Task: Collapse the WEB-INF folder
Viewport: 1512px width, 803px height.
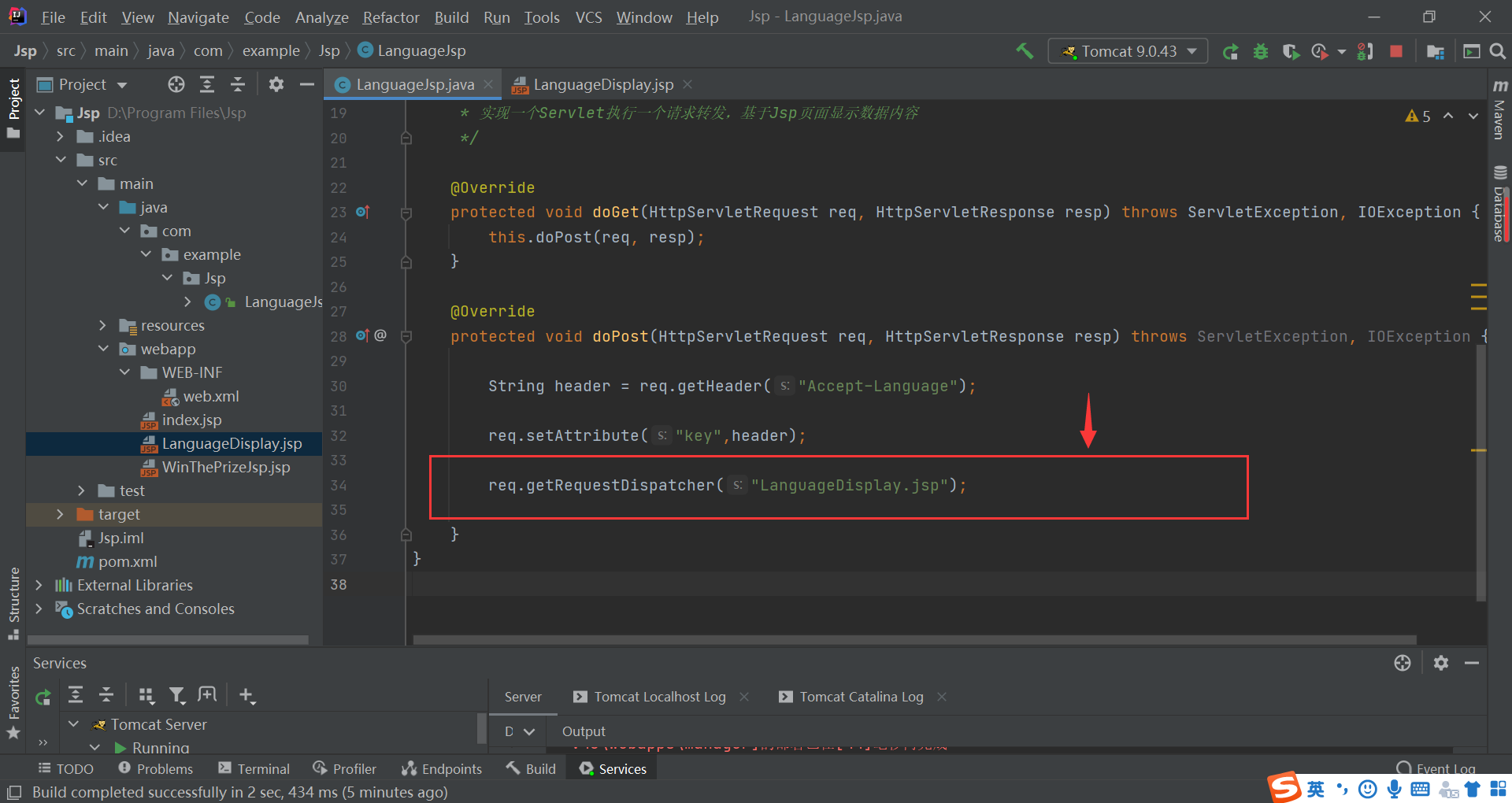Action: pos(124,372)
